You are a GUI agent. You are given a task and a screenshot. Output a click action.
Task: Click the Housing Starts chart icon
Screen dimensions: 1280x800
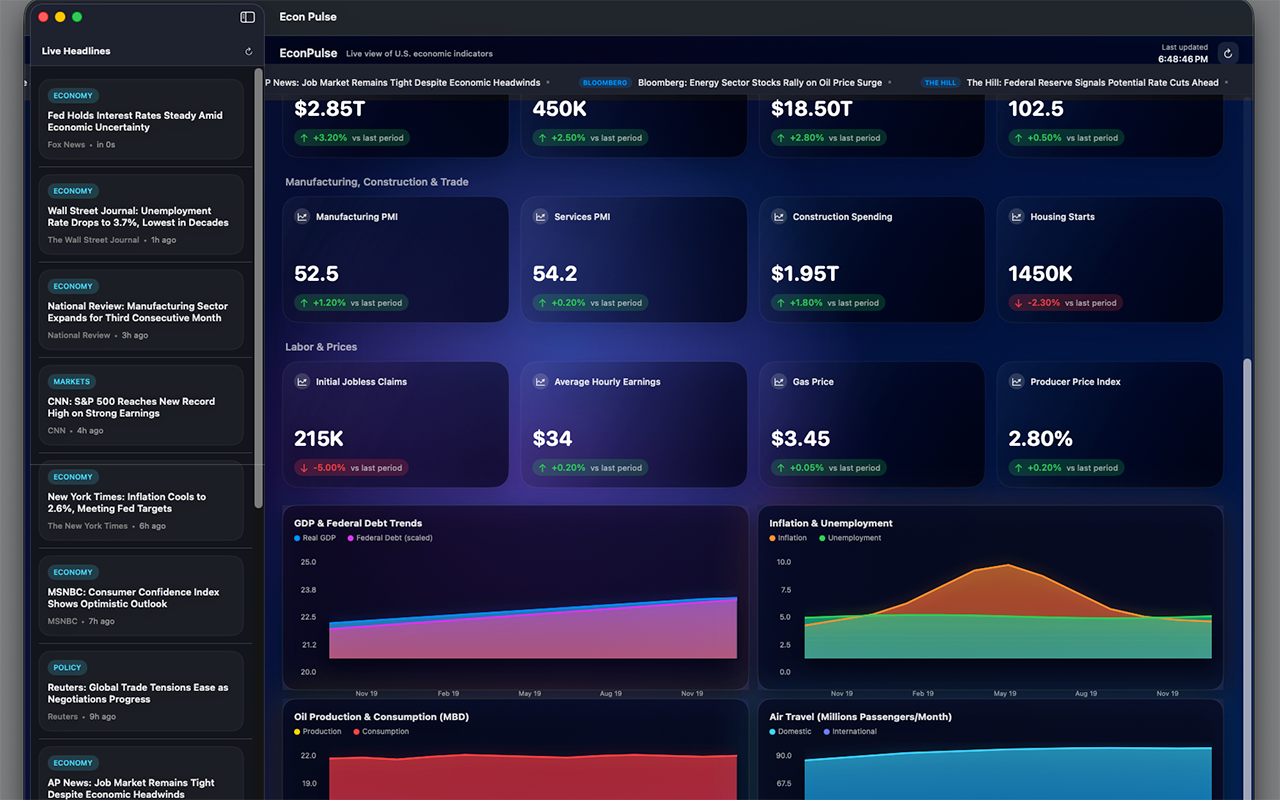coord(1017,216)
